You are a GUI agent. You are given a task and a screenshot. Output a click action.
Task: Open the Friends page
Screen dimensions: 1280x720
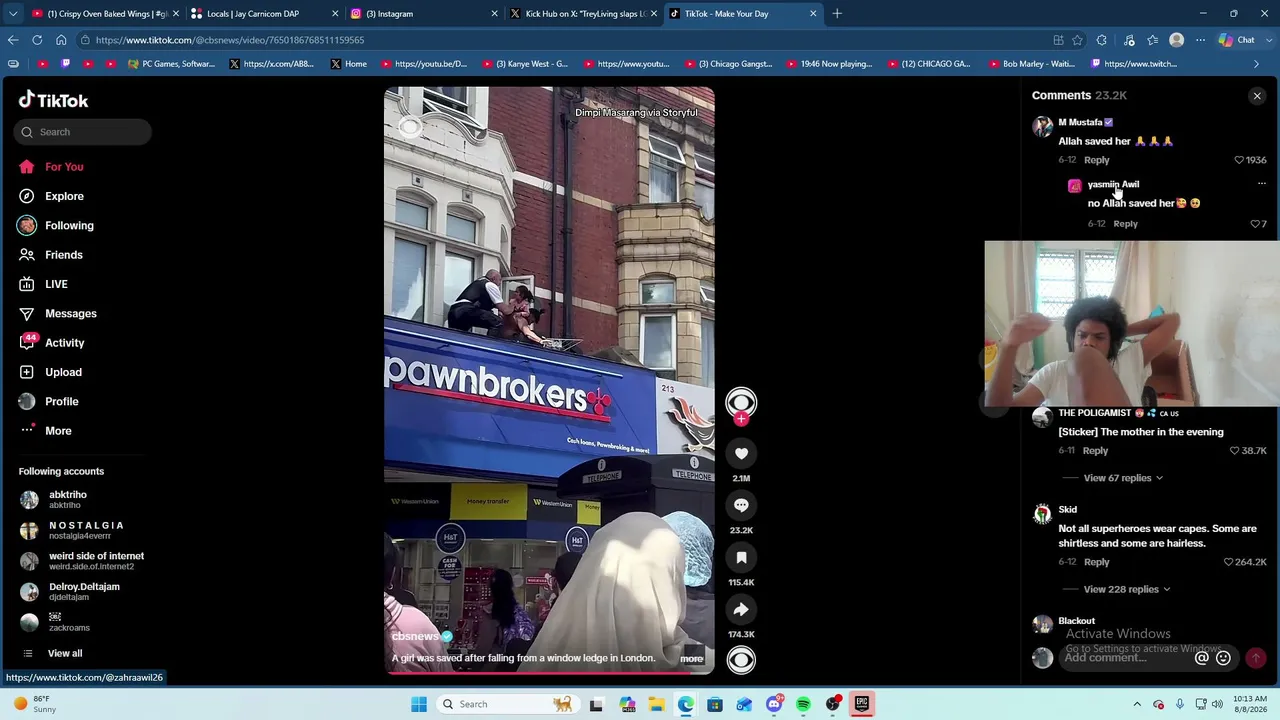click(x=64, y=255)
